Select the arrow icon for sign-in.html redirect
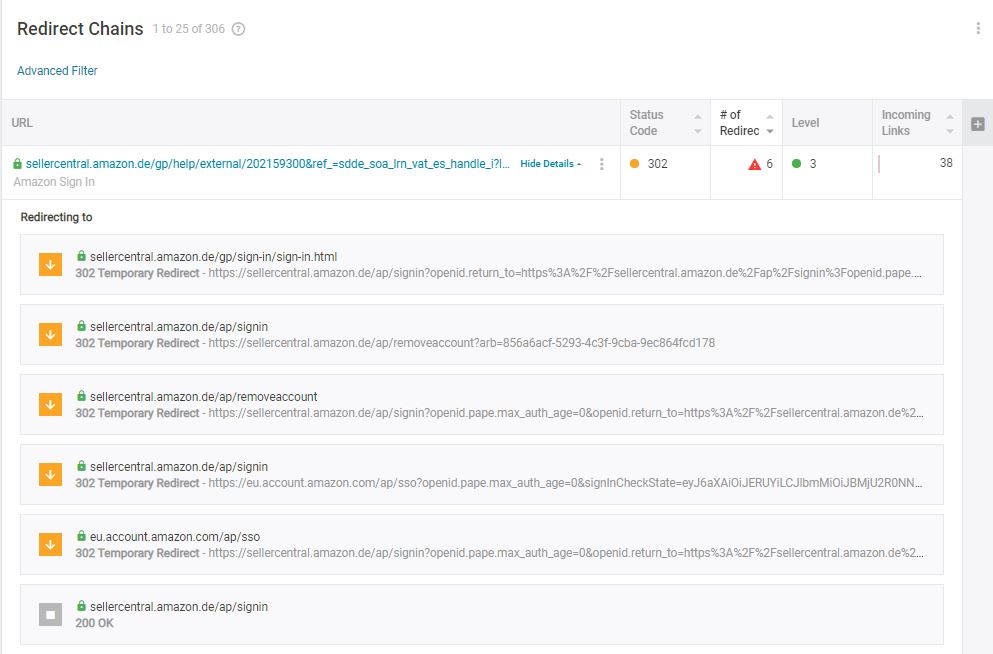 [51, 265]
